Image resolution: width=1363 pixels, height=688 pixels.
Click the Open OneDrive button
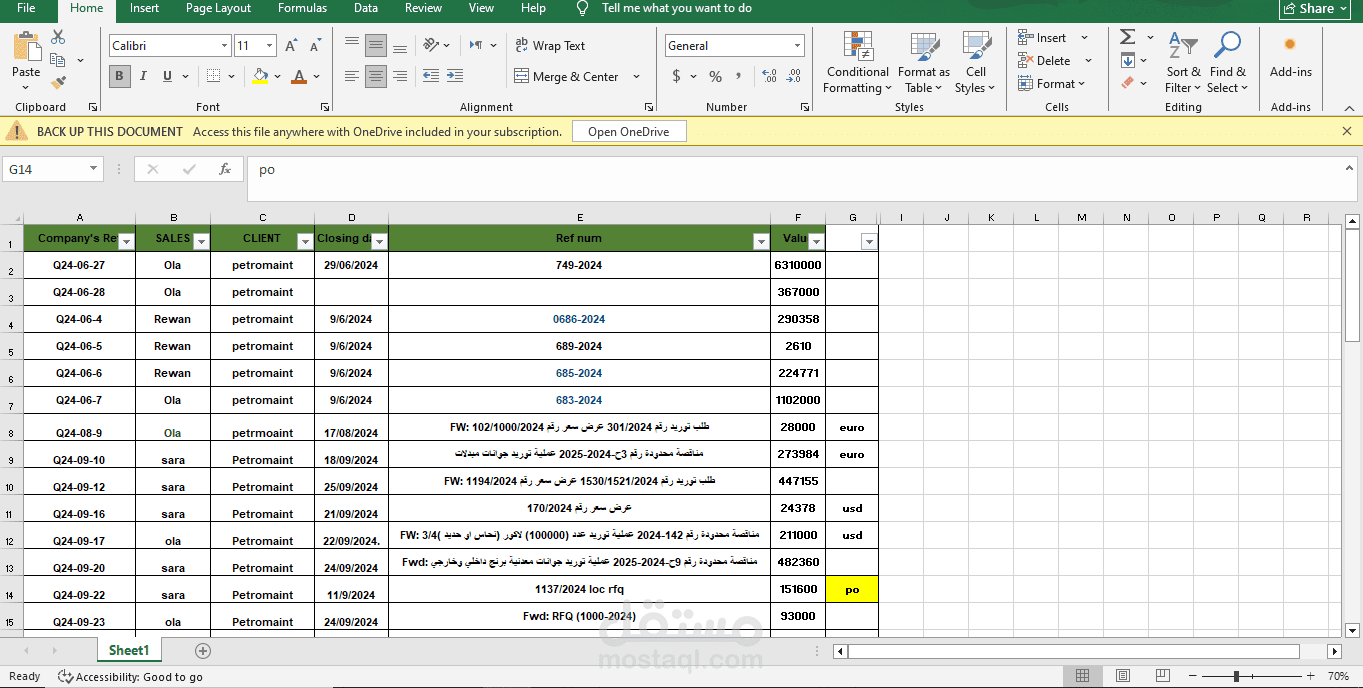click(x=629, y=131)
